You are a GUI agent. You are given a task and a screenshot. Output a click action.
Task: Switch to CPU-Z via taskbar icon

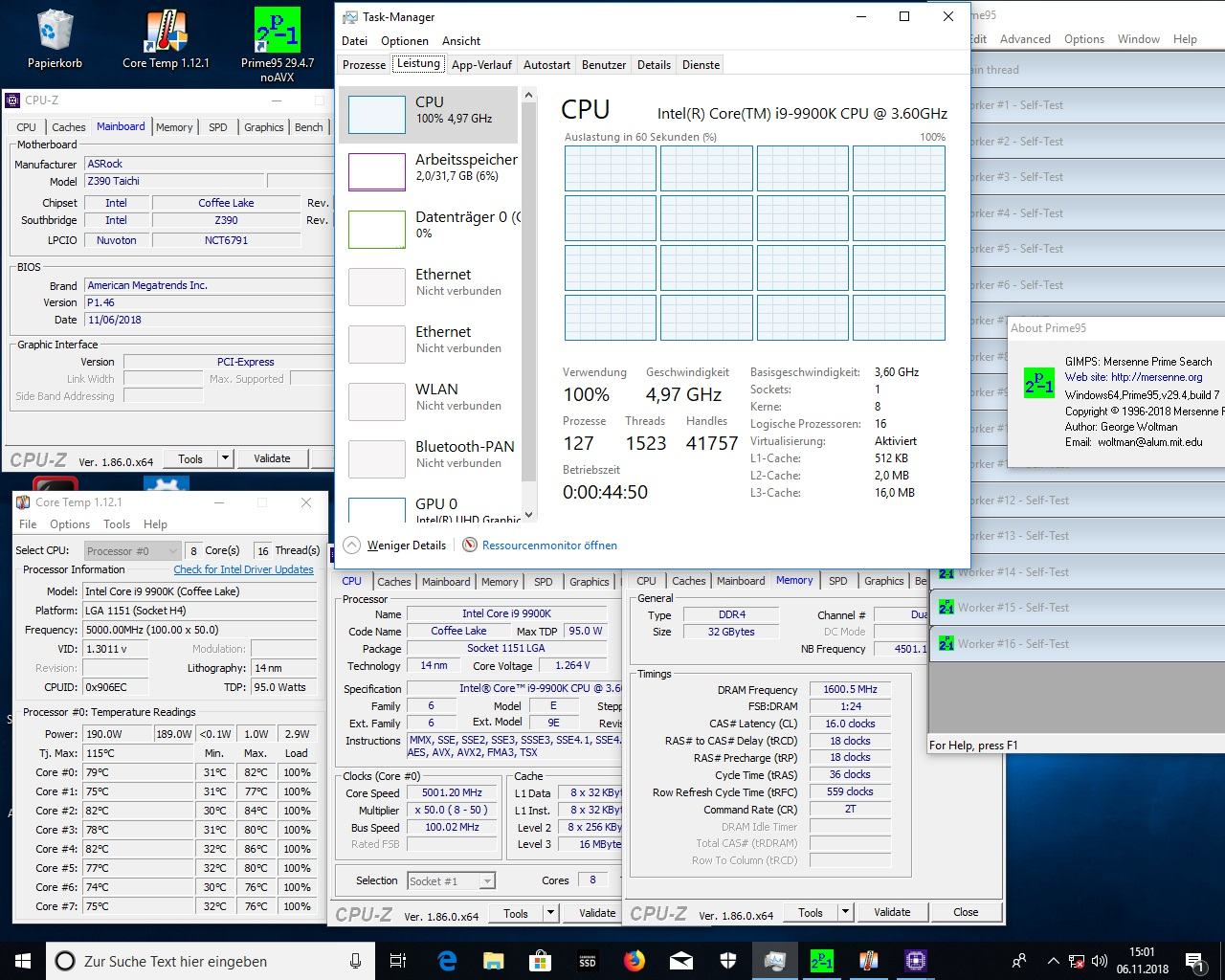(x=915, y=961)
